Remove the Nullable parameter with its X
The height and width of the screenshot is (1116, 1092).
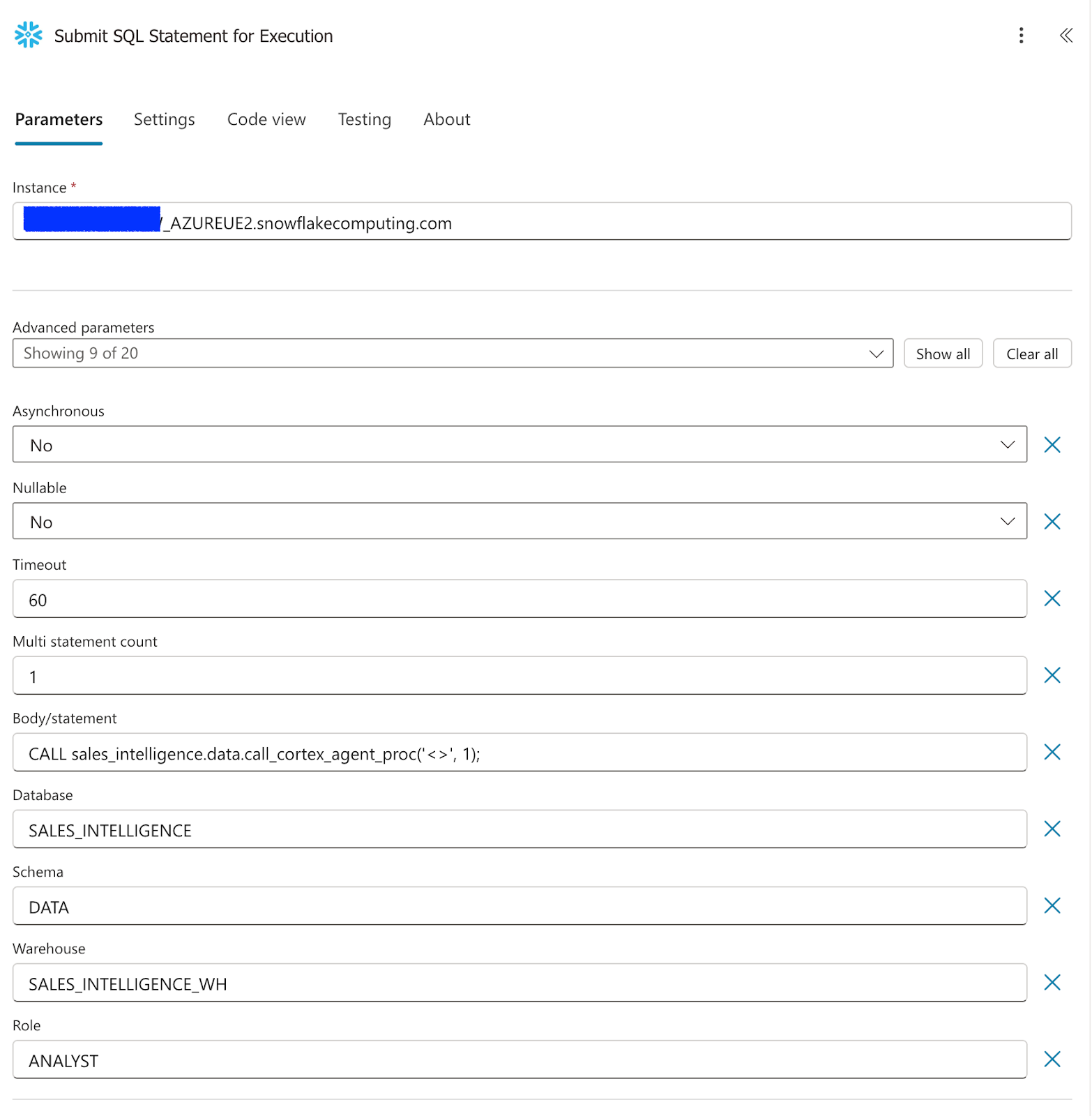[1052, 522]
